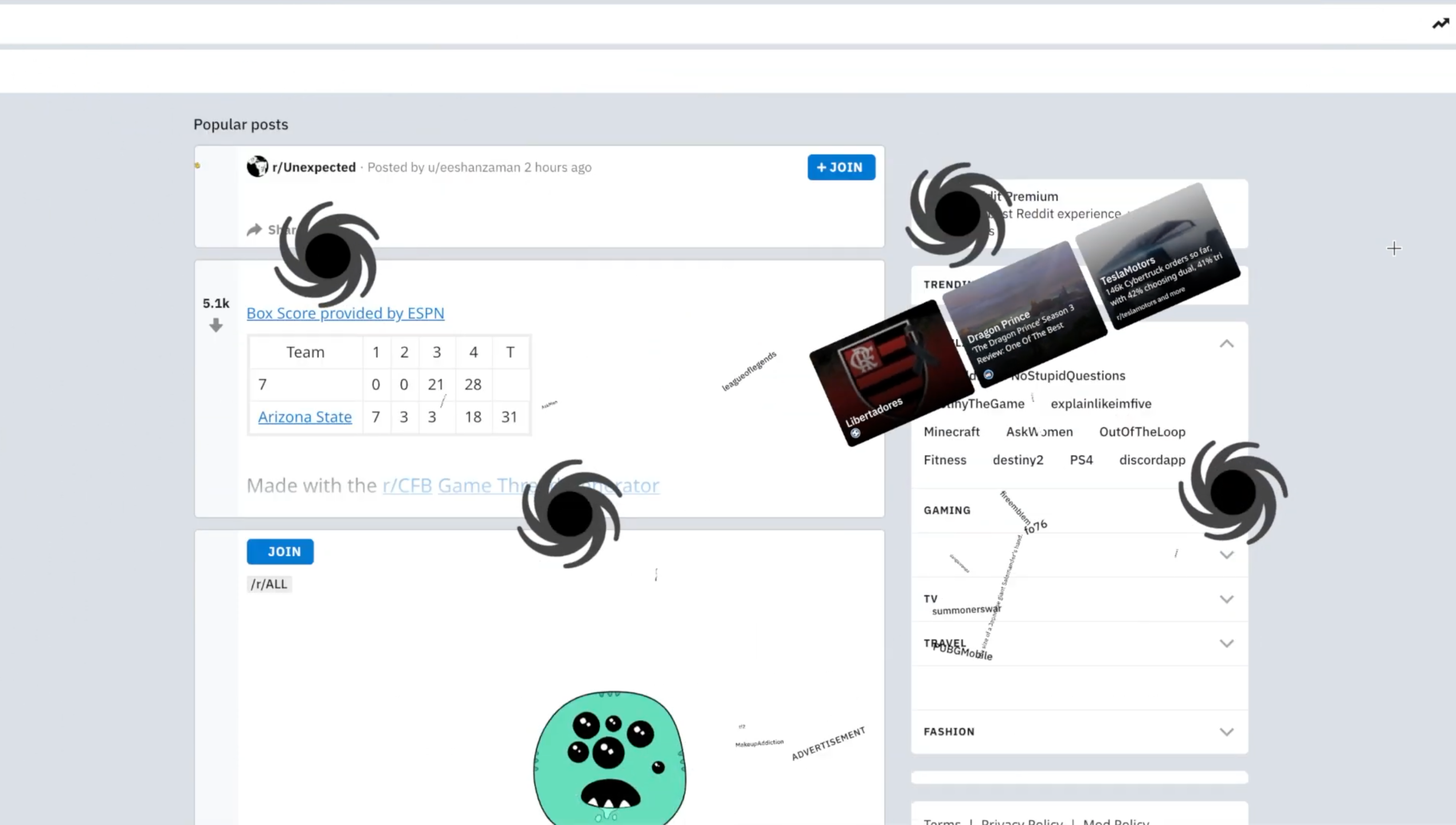The width and height of the screenshot is (1456, 825).
Task: Expand the FASHION category
Action: pos(1226,732)
